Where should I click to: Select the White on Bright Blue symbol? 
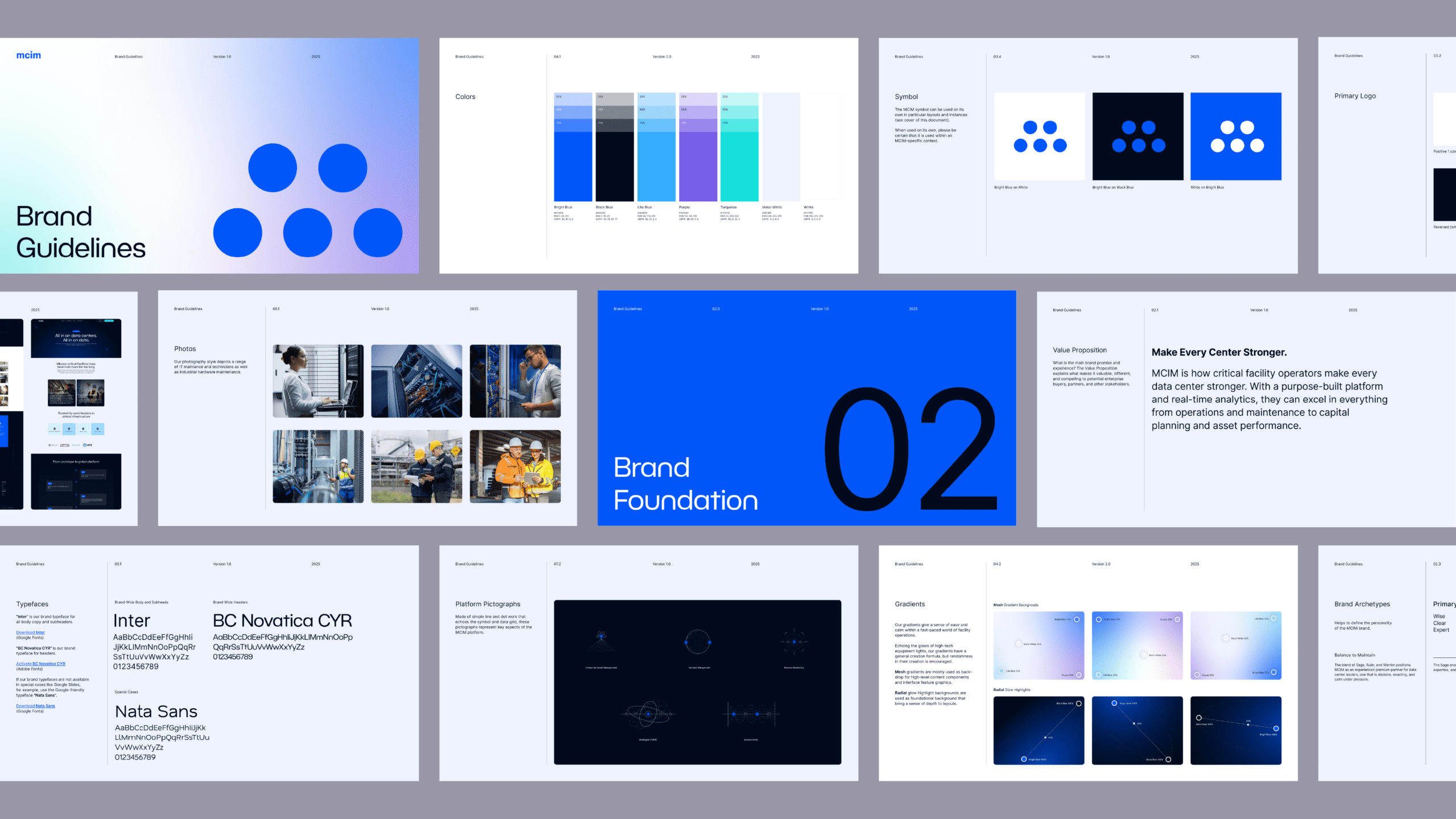(1236, 136)
